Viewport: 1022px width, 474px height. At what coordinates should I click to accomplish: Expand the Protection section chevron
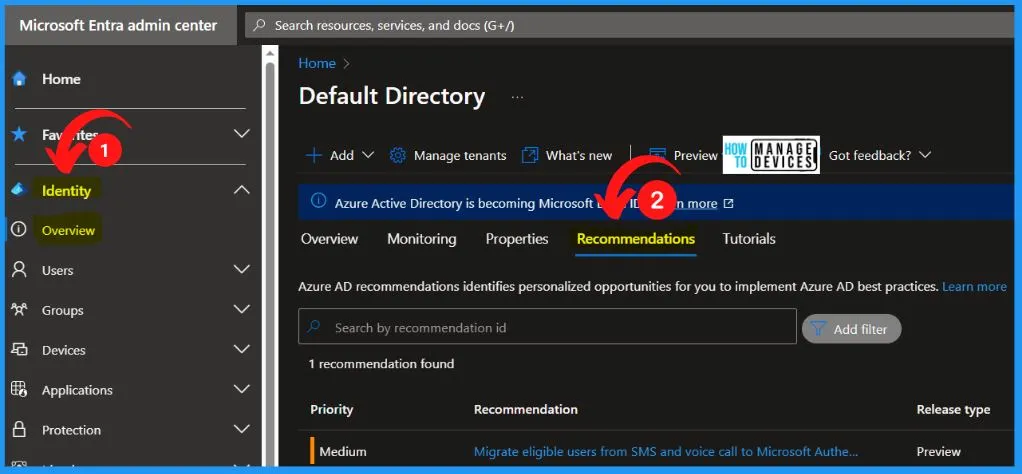(x=242, y=429)
